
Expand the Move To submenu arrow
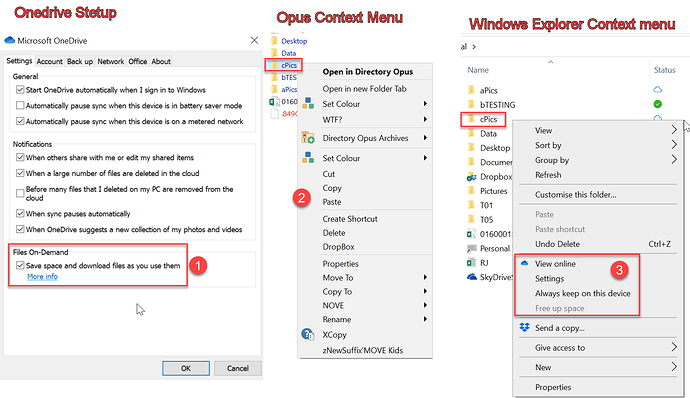pyautogui.click(x=425, y=277)
